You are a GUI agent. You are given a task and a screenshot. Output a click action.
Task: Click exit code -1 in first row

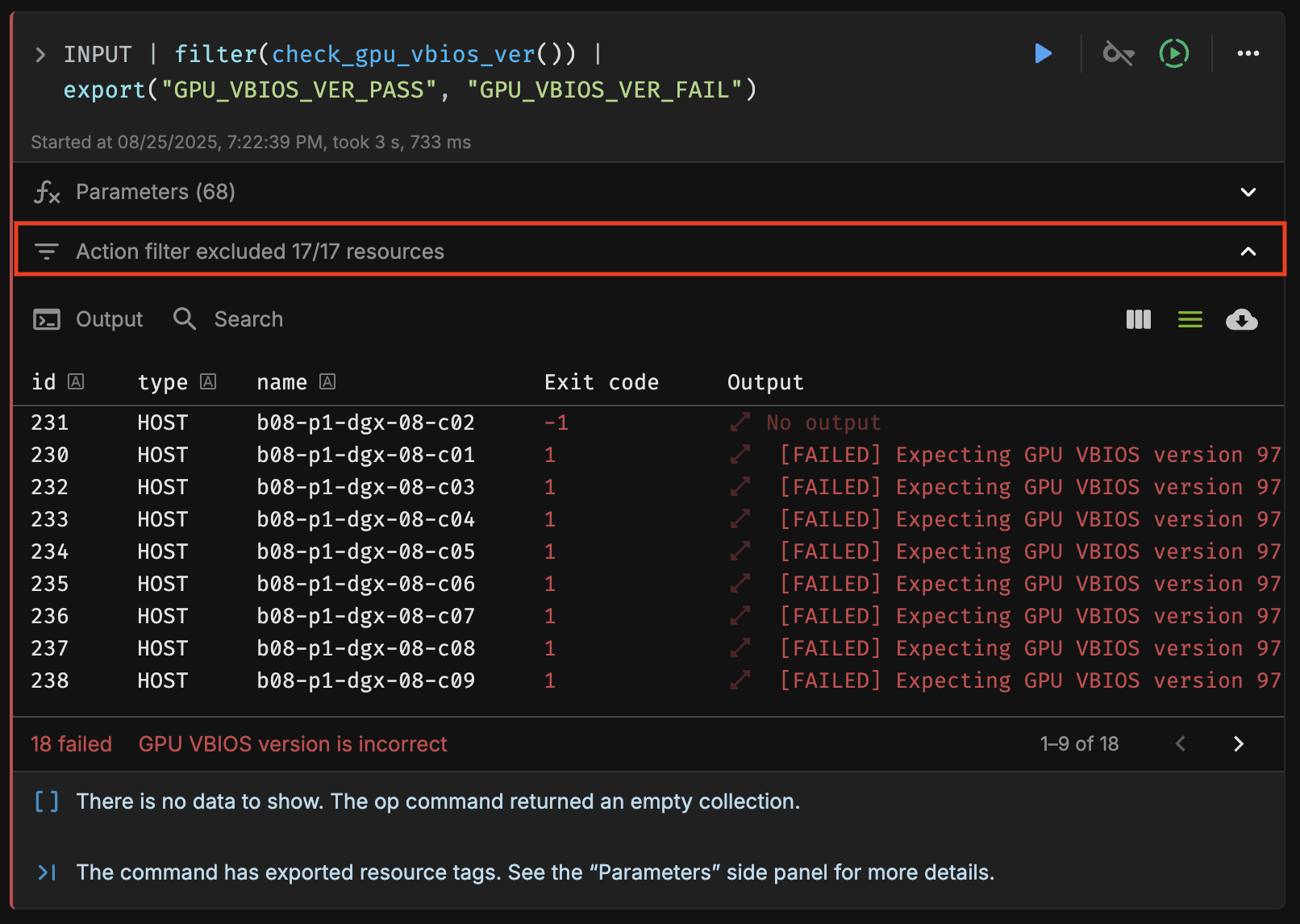[556, 422]
